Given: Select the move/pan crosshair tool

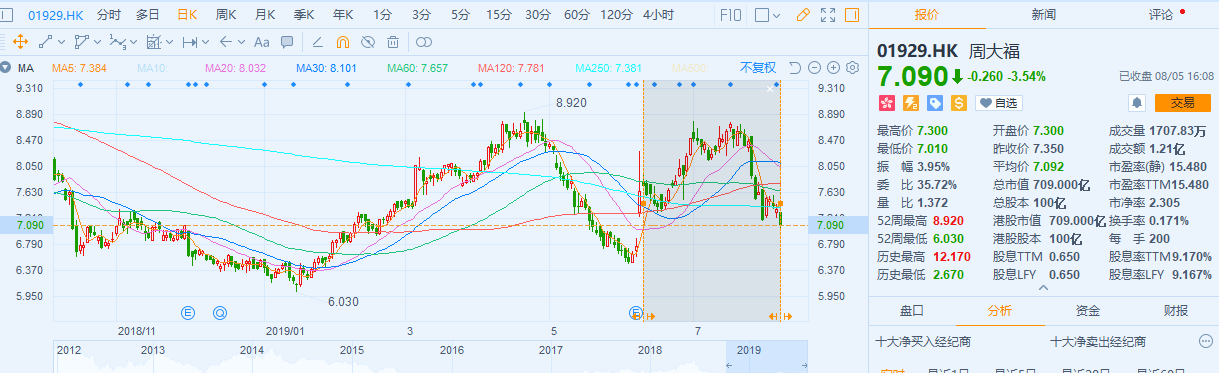Looking at the screenshot, I should [19, 42].
